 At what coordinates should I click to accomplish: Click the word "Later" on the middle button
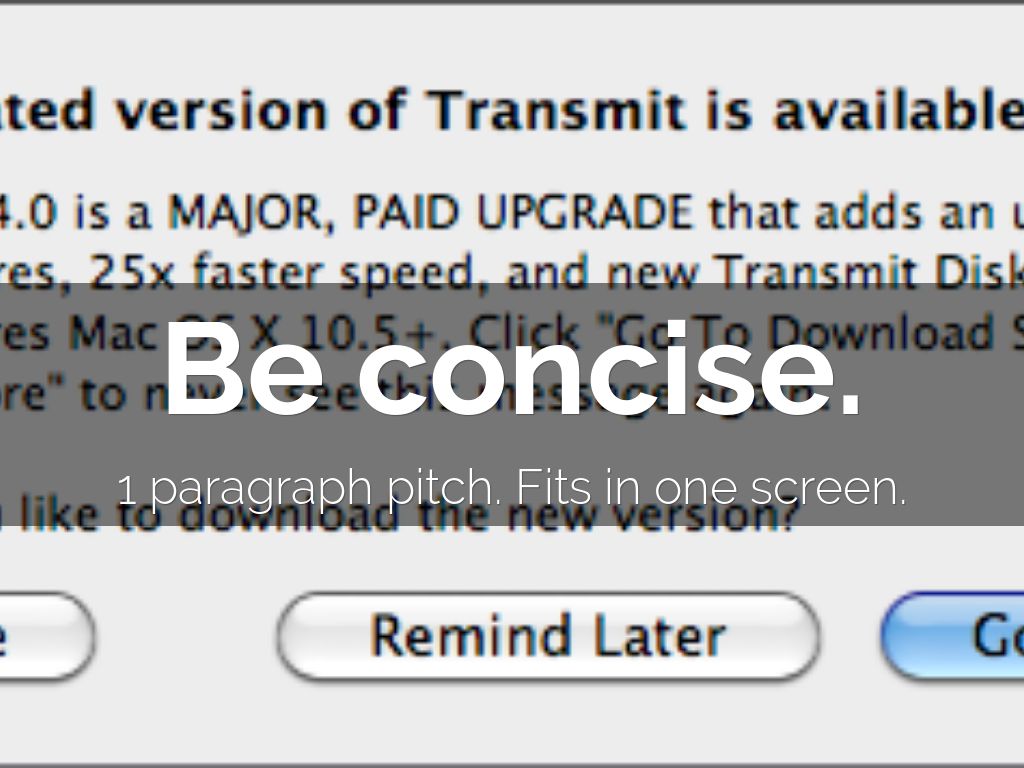[659, 636]
